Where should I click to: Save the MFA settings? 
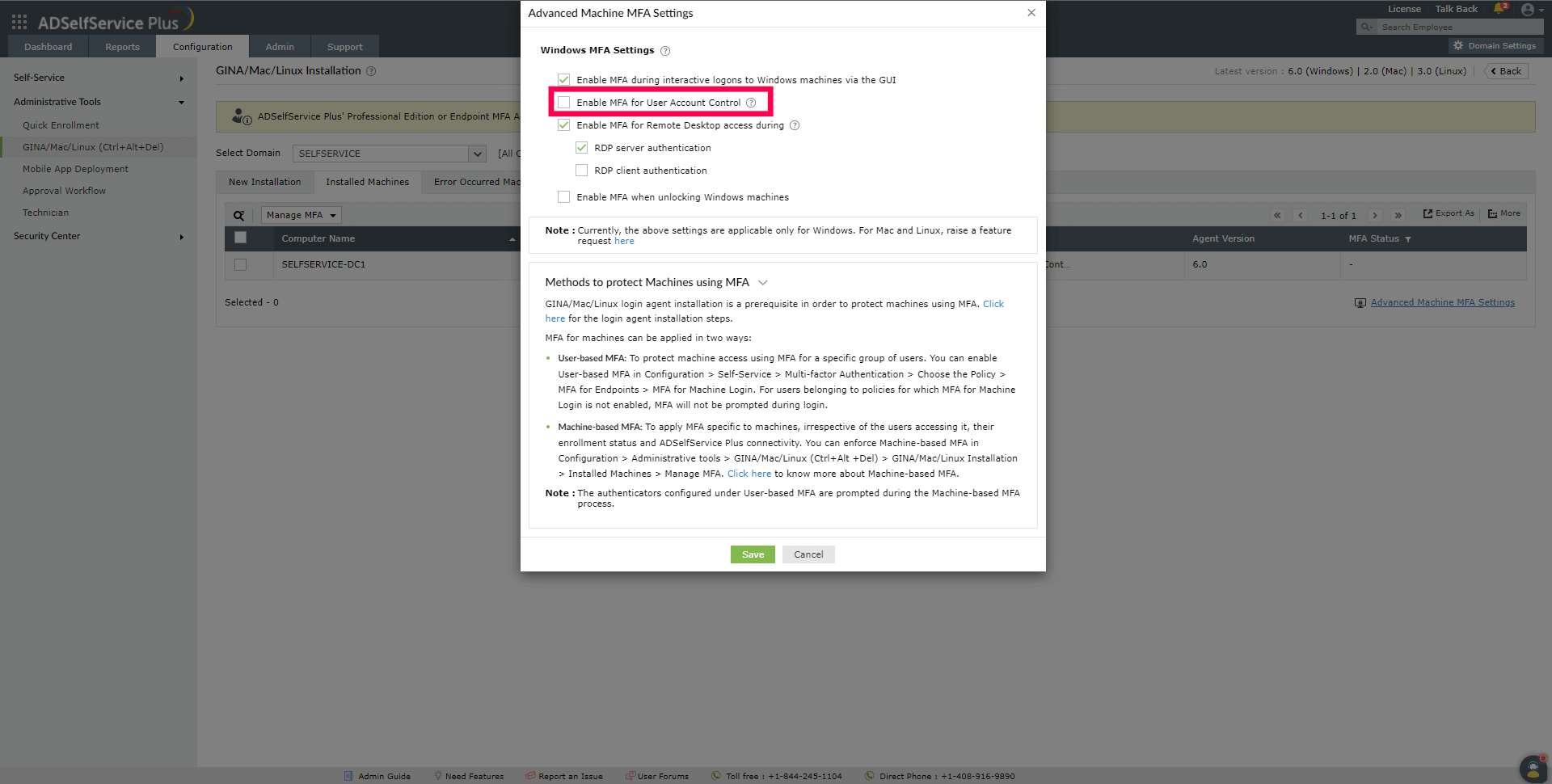753,554
